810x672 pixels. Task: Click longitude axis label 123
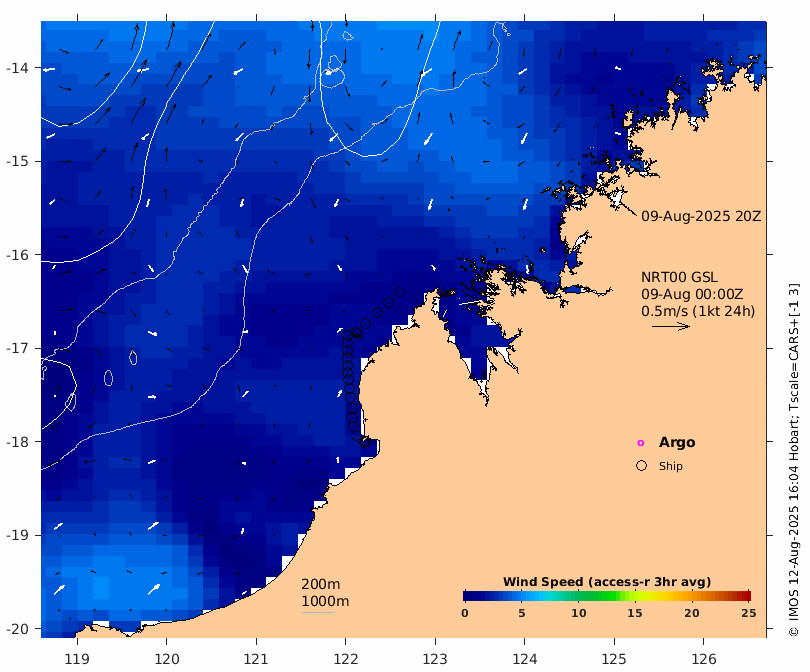click(435, 659)
